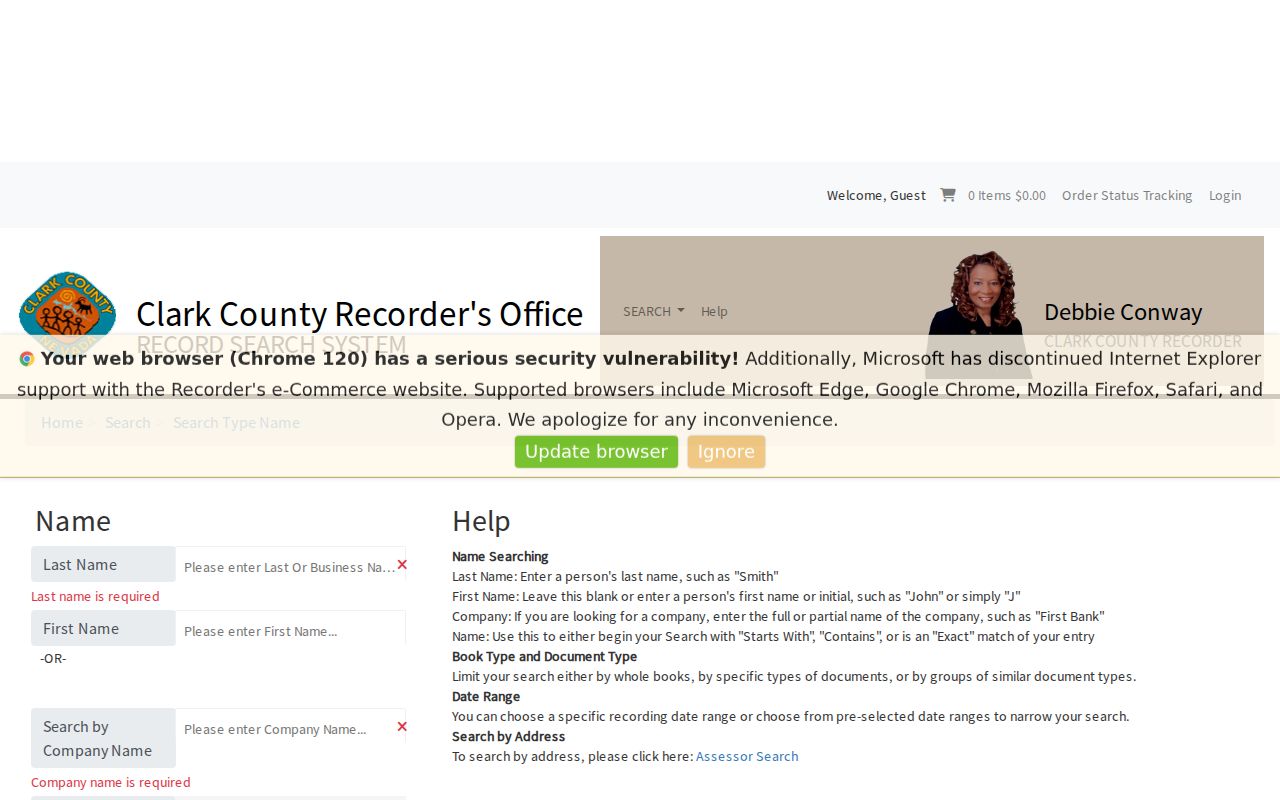1280x800 pixels.
Task: Click the Clark County Recorder's Office title
Action: (359, 314)
